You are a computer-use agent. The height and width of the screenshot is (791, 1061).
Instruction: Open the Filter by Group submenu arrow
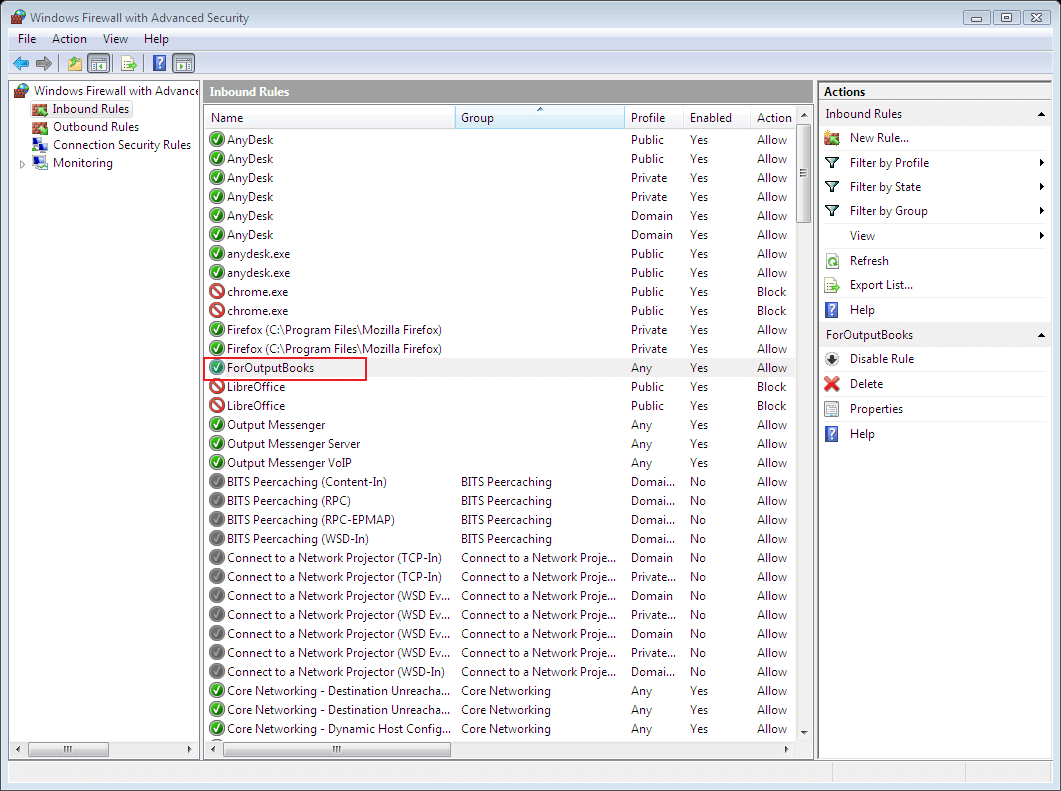click(x=1041, y=211)
